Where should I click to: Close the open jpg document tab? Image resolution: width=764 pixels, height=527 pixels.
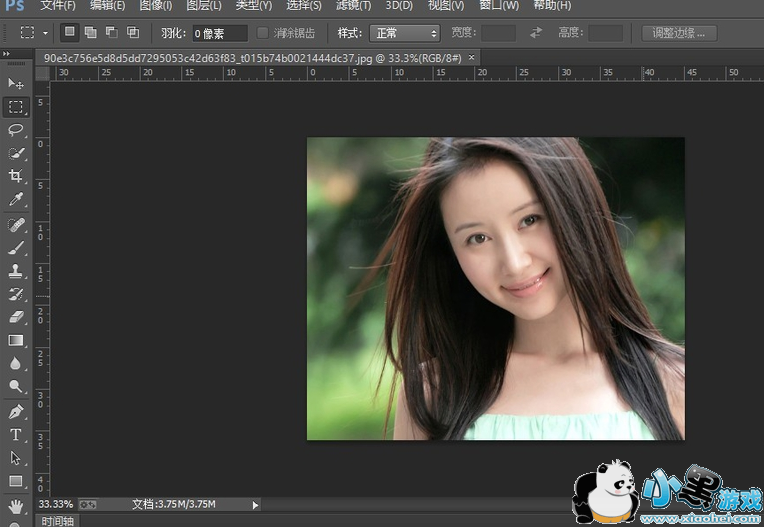click(472, 58)
